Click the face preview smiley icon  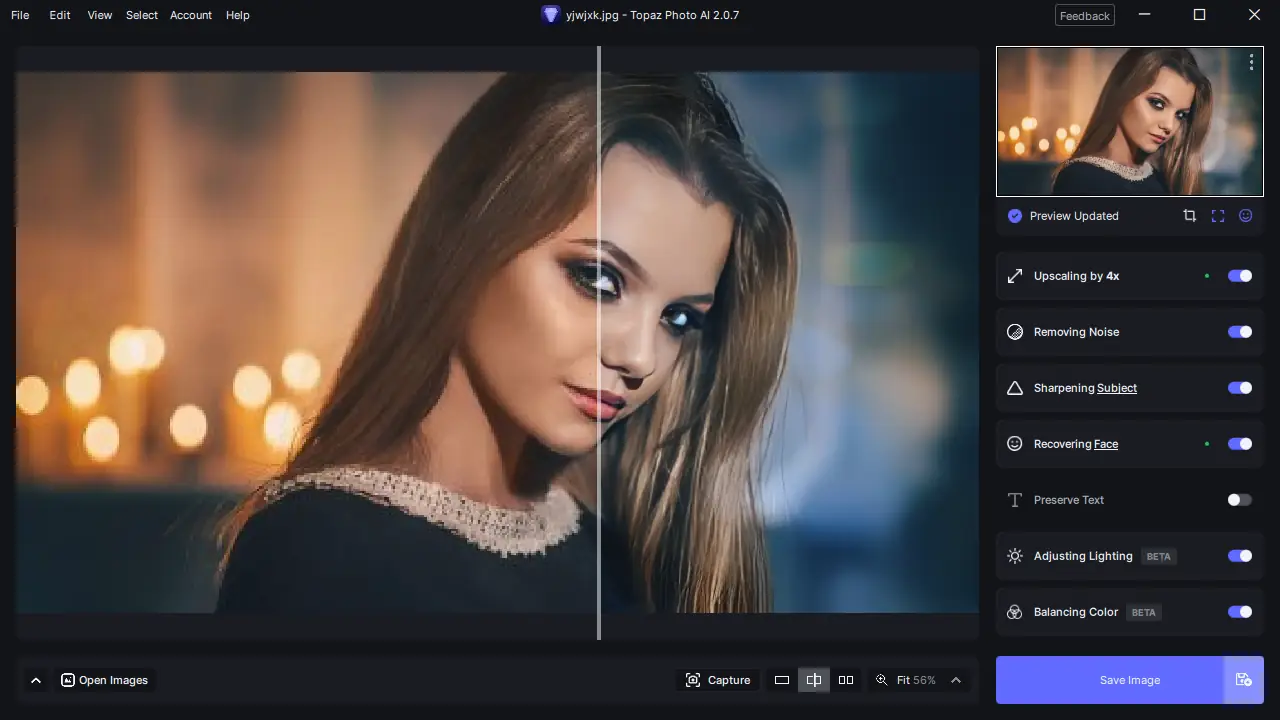click(1245, 215)
